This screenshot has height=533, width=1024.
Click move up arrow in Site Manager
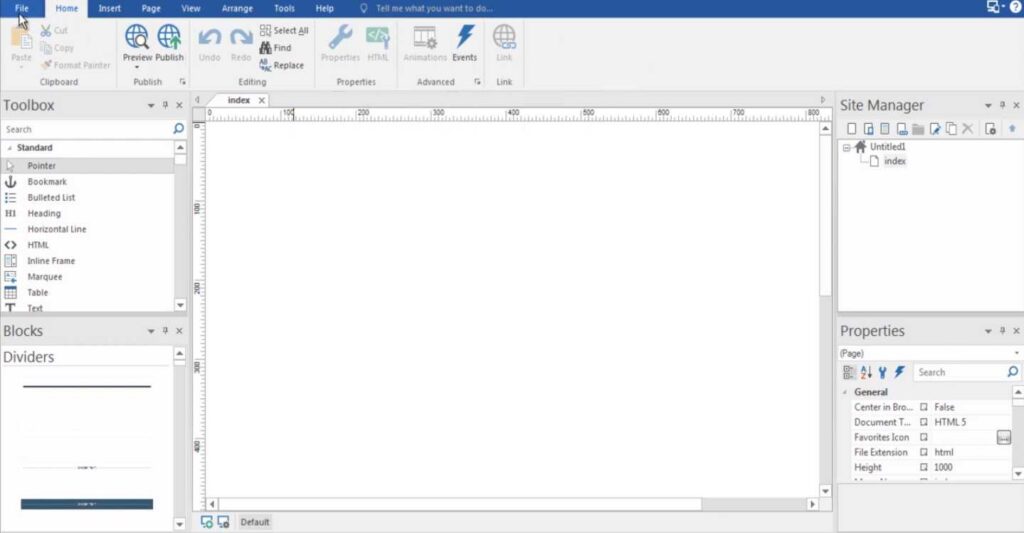[1012, 129]
